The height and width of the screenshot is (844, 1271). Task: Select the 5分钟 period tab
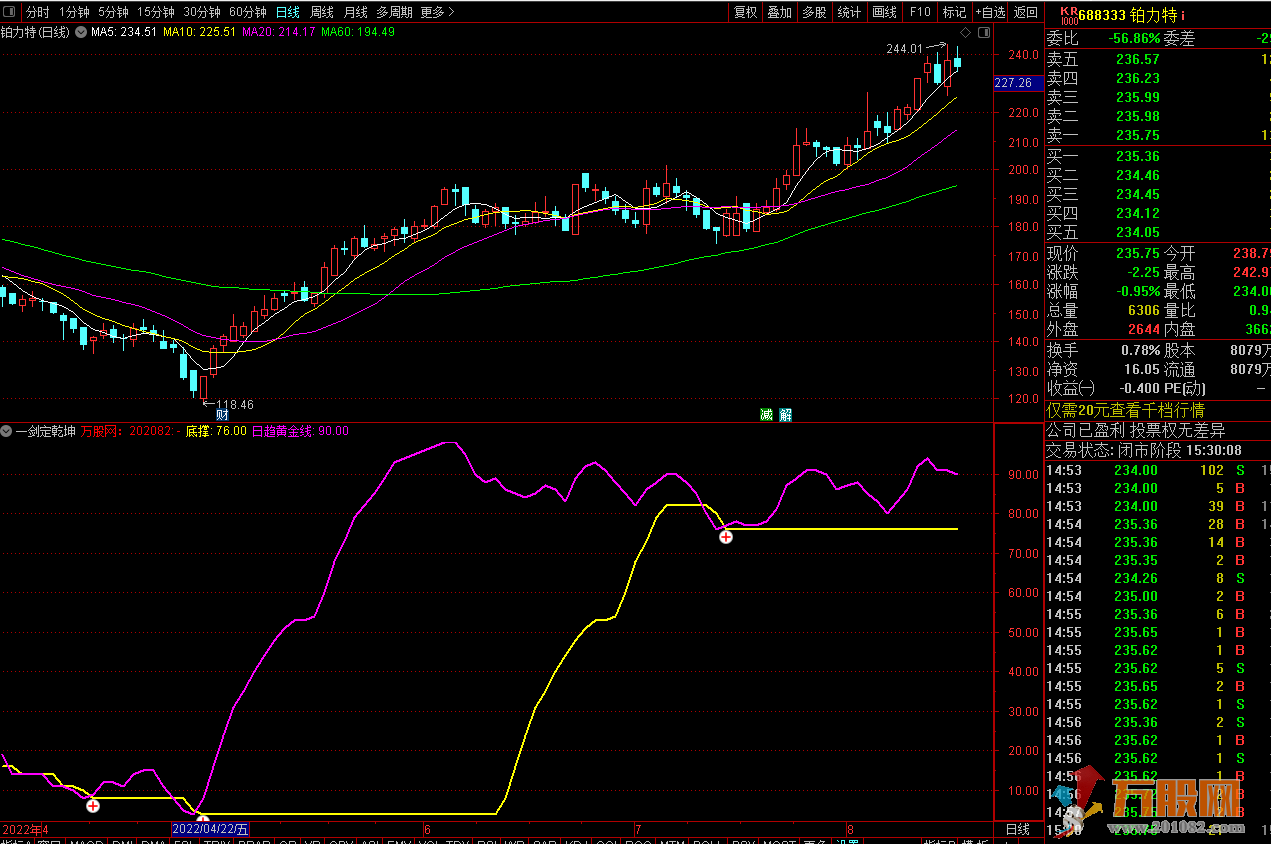114,12
